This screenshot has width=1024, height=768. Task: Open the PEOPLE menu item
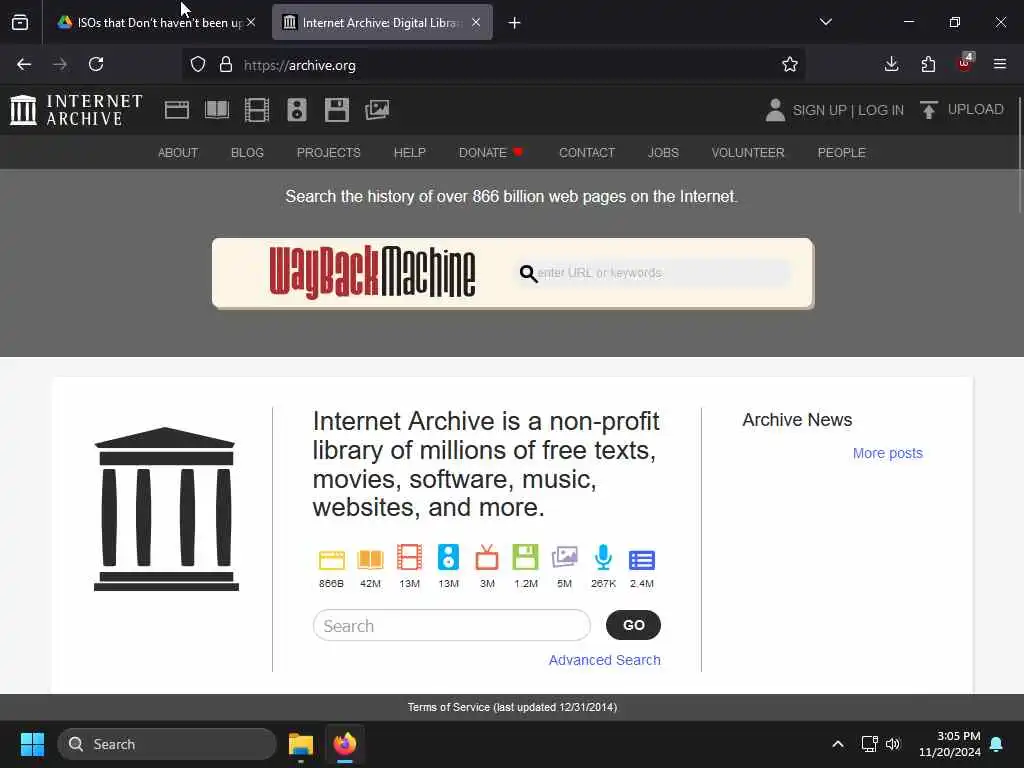pyautogui.click(x=841, y=152)
